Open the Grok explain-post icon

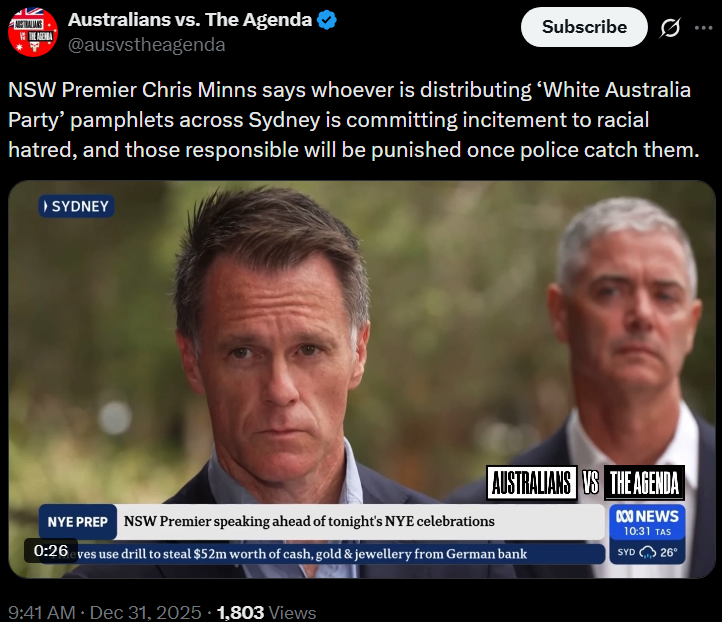tap(670, 28)
